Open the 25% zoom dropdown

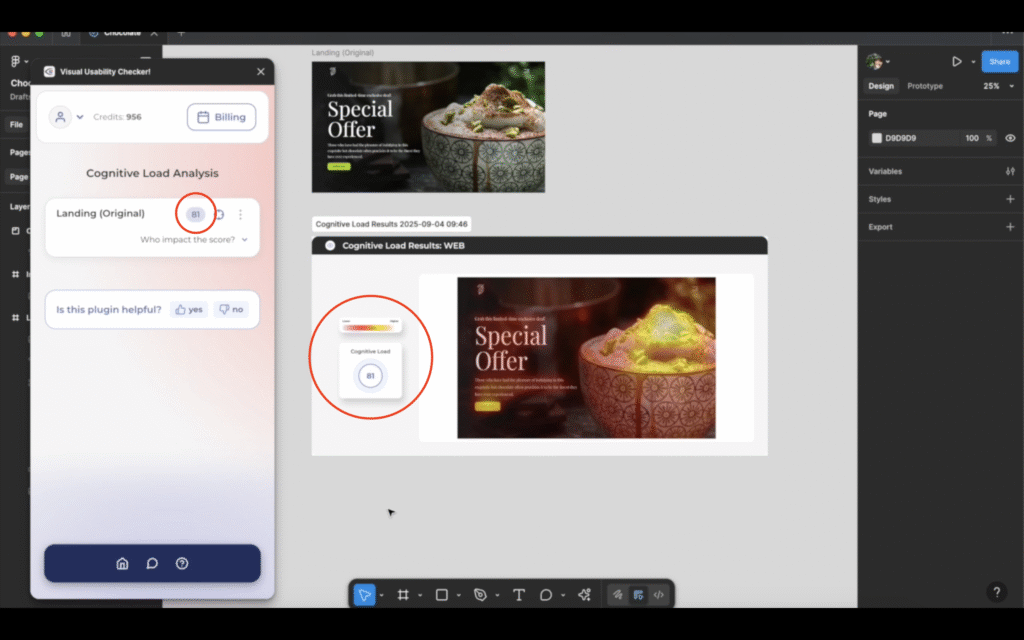(x=996, y=86)
